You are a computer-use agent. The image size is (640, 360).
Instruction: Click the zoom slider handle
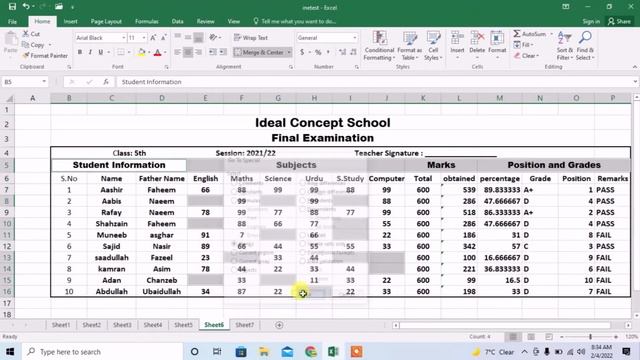[x=590, y=337]
